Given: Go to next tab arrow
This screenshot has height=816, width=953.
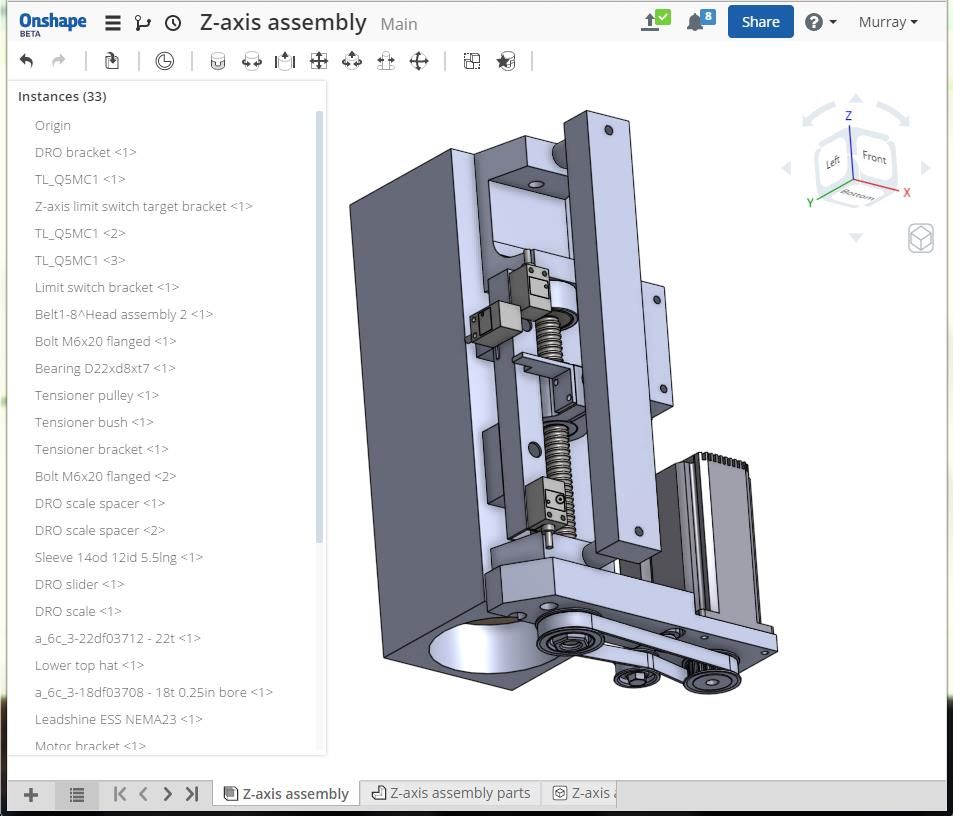Looking at the screenshot, I should click(x=168, y=794).
